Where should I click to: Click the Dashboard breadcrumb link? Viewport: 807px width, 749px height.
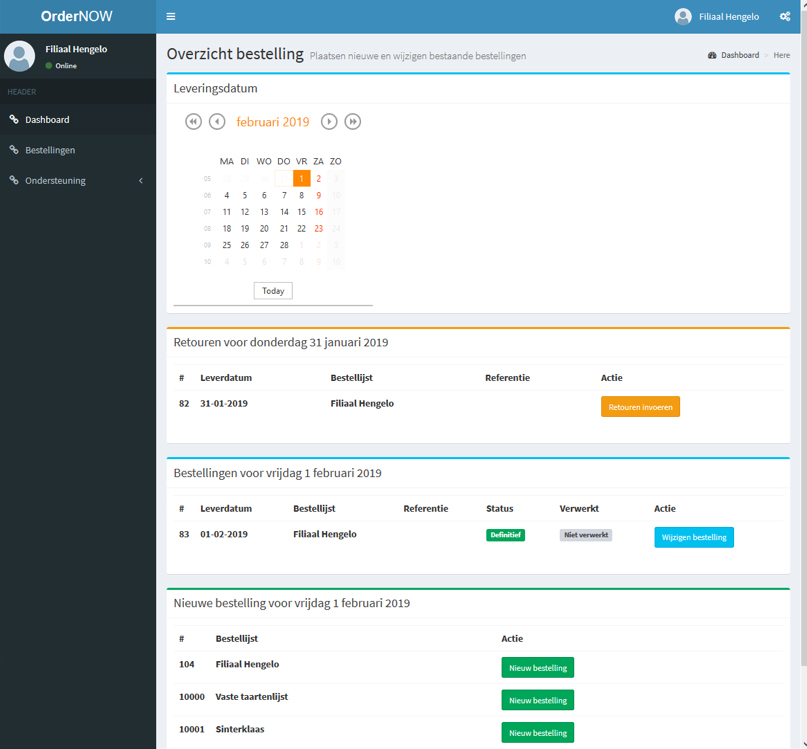740,55
